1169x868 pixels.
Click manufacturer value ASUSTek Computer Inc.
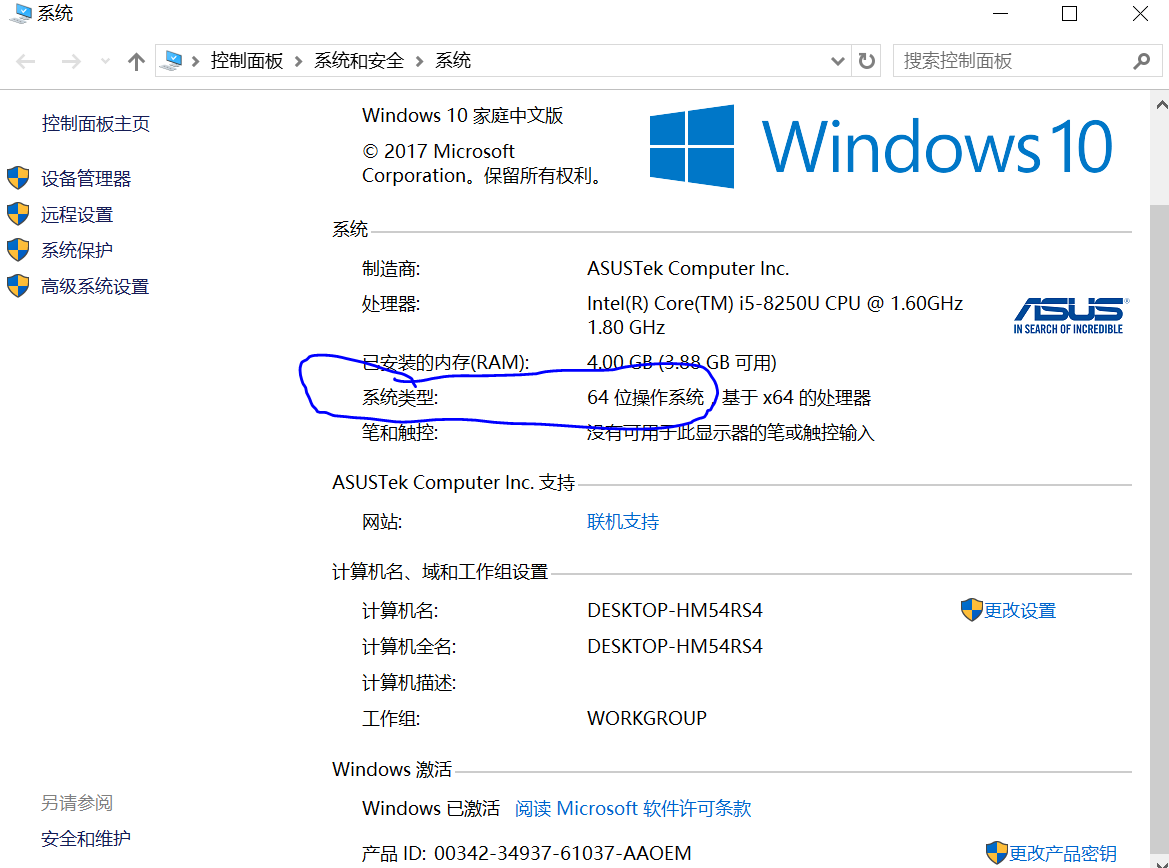[x=687, y=268]
